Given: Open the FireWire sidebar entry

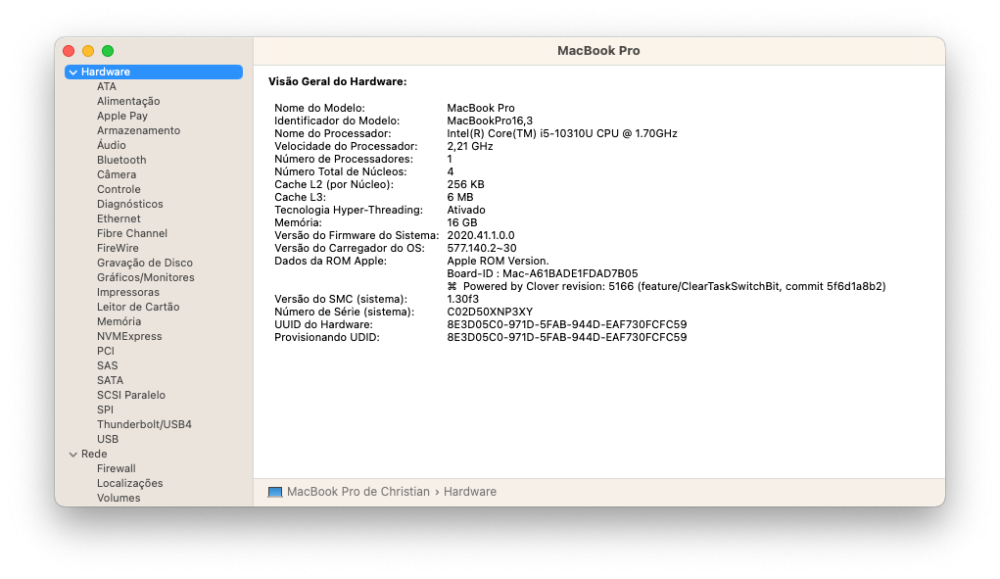Looking at the screenshot, I should pos(117,248).
